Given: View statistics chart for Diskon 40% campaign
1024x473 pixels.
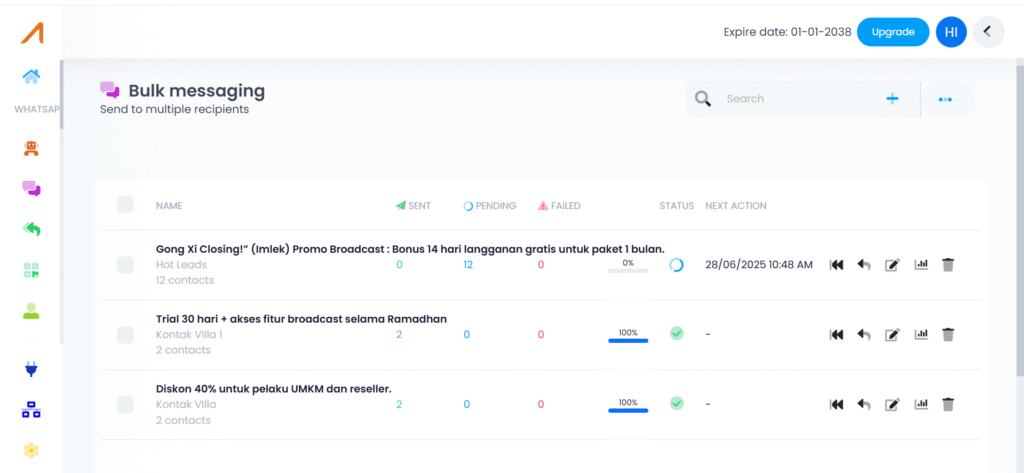Looking at the screenshot, I should pyautogui.click(x=921, y=404).
